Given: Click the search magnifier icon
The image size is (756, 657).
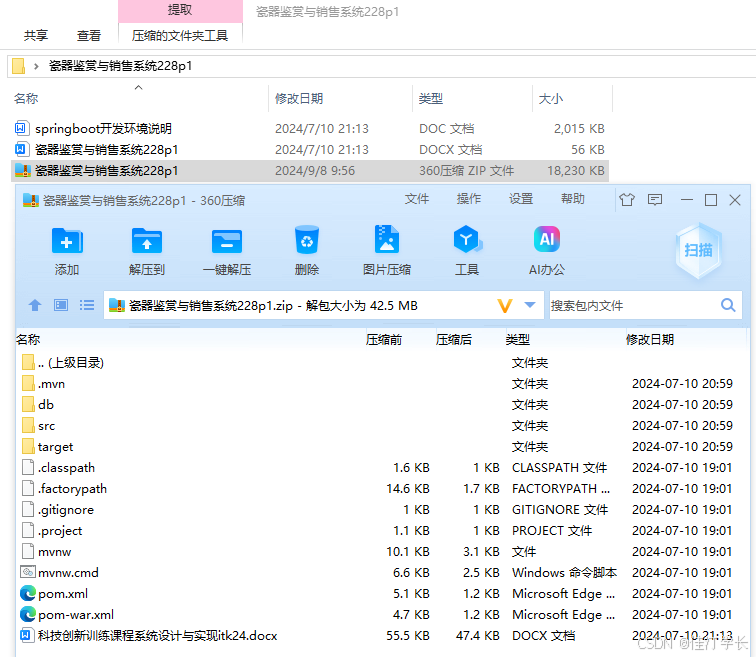Looking at the screenshot, I should pos(728,305).
